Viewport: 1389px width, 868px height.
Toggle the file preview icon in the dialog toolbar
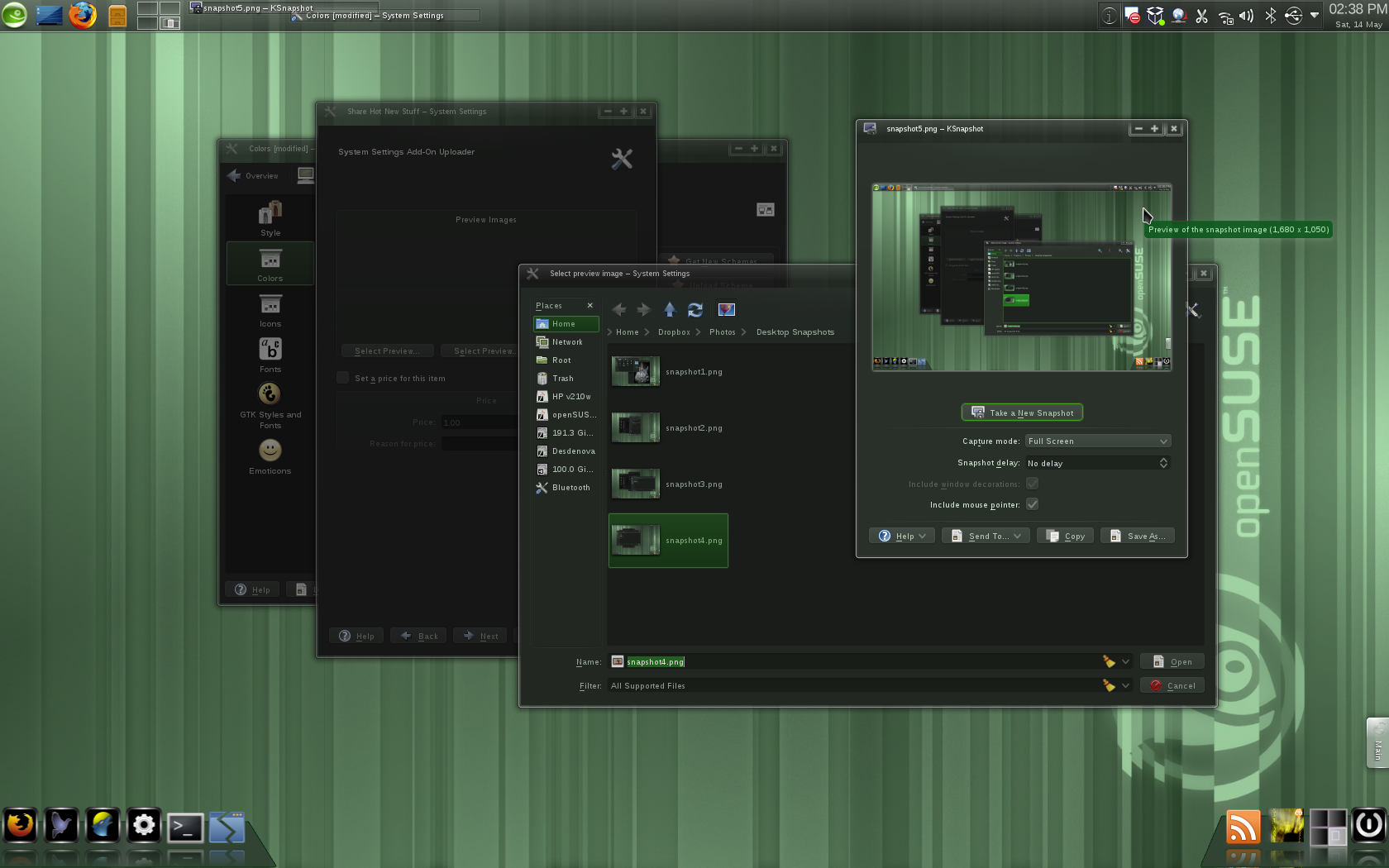tap(727, 310)
